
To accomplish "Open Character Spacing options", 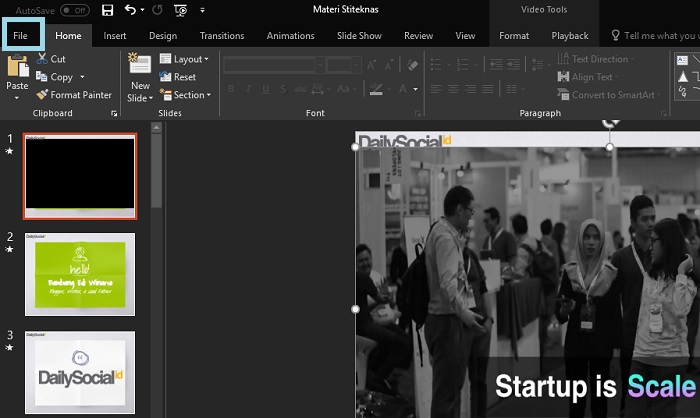I will click(x=317, y=89).
